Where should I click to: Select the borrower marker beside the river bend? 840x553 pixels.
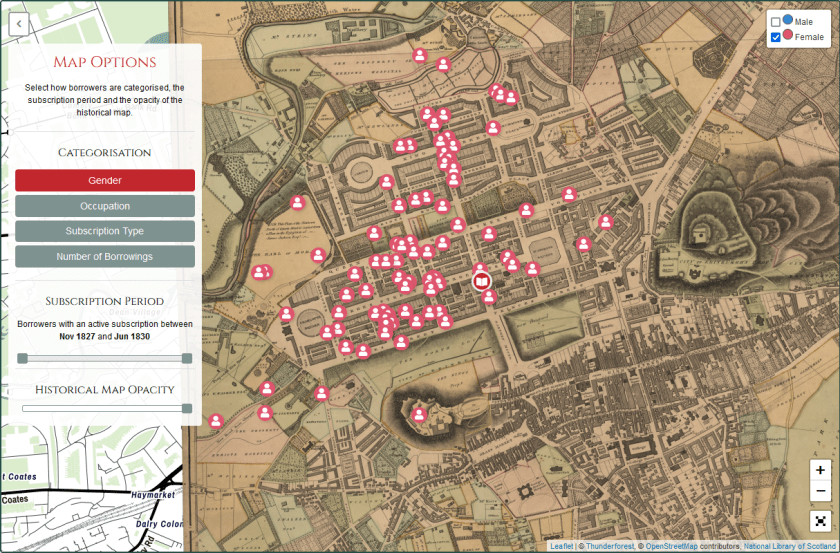point(297,203)
